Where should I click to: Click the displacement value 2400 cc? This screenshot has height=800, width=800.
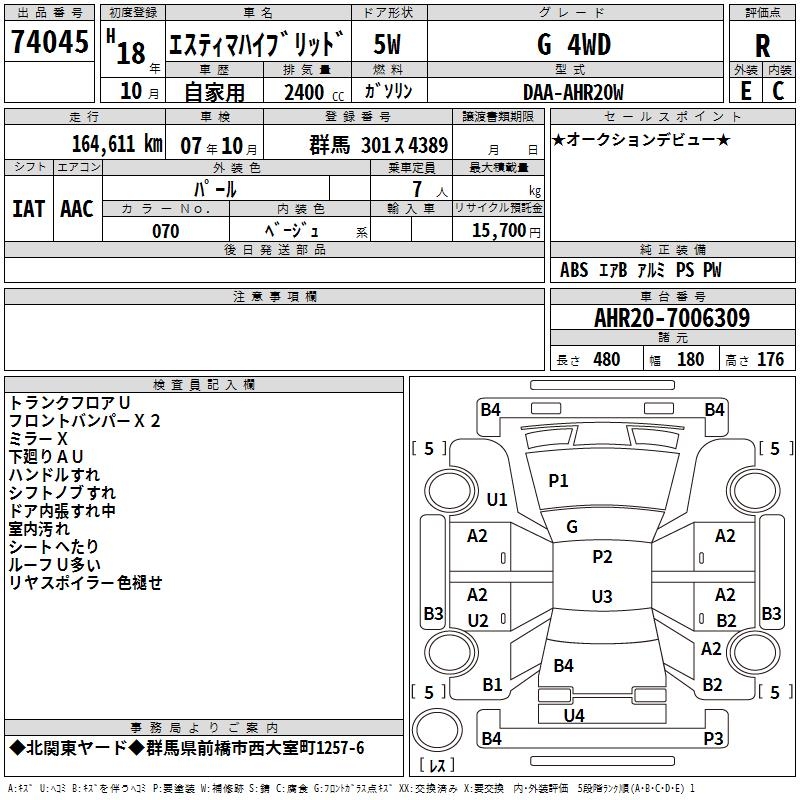click(x=313, y=92)
